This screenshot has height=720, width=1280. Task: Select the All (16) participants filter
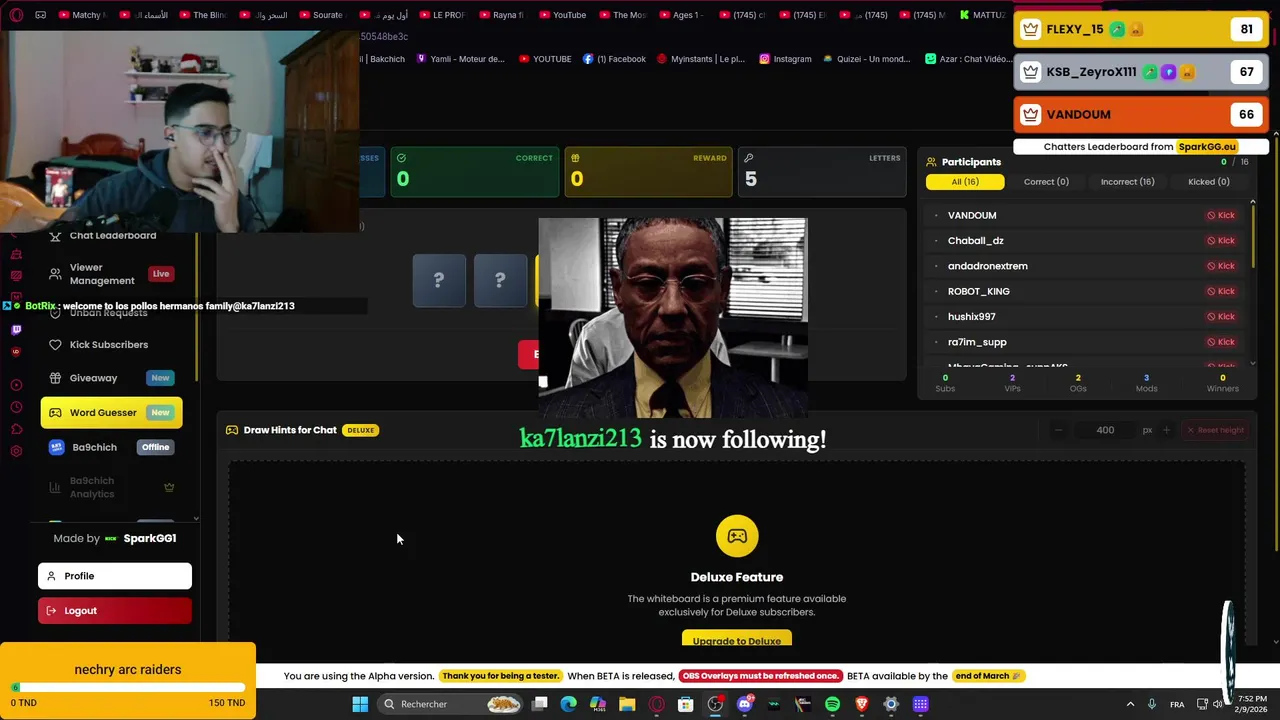(964, 182)
